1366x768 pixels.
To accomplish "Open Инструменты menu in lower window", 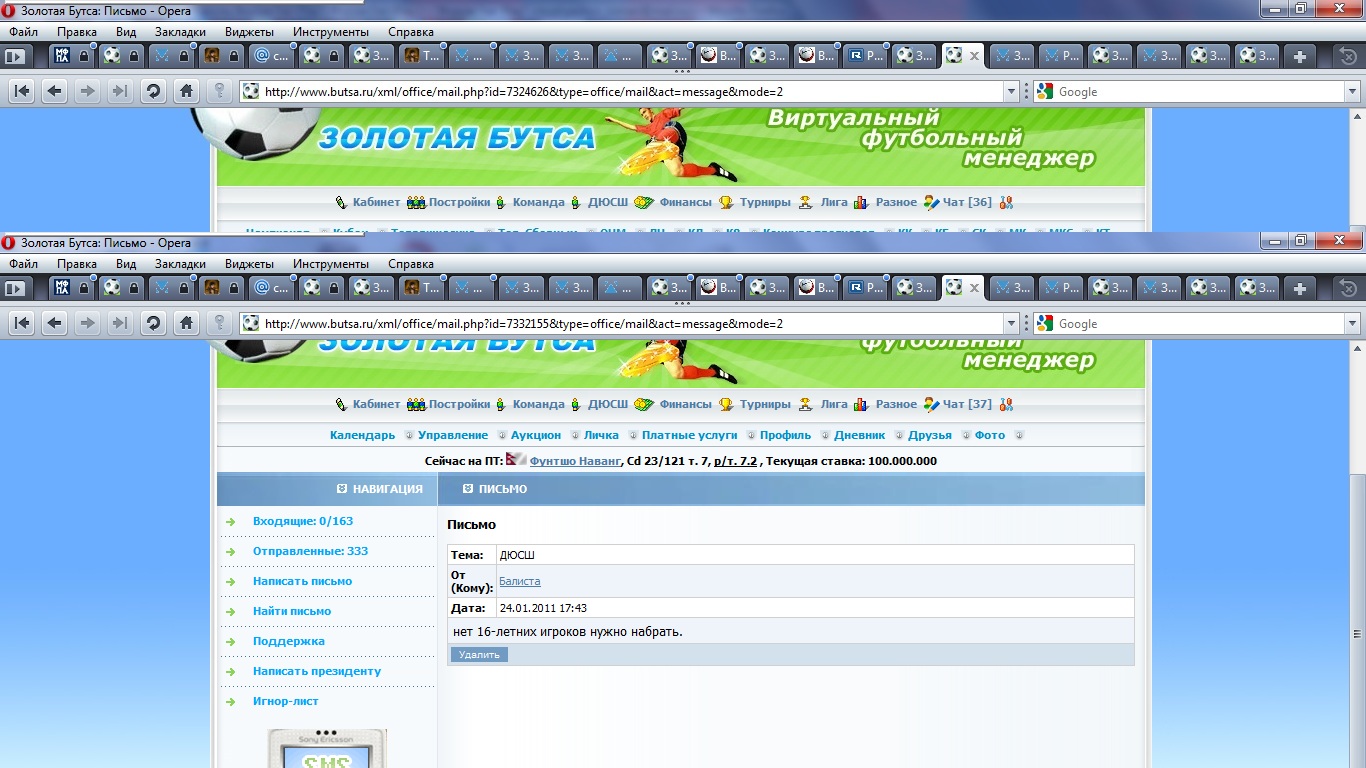I will pyautogui.click(x=330, y=264).
